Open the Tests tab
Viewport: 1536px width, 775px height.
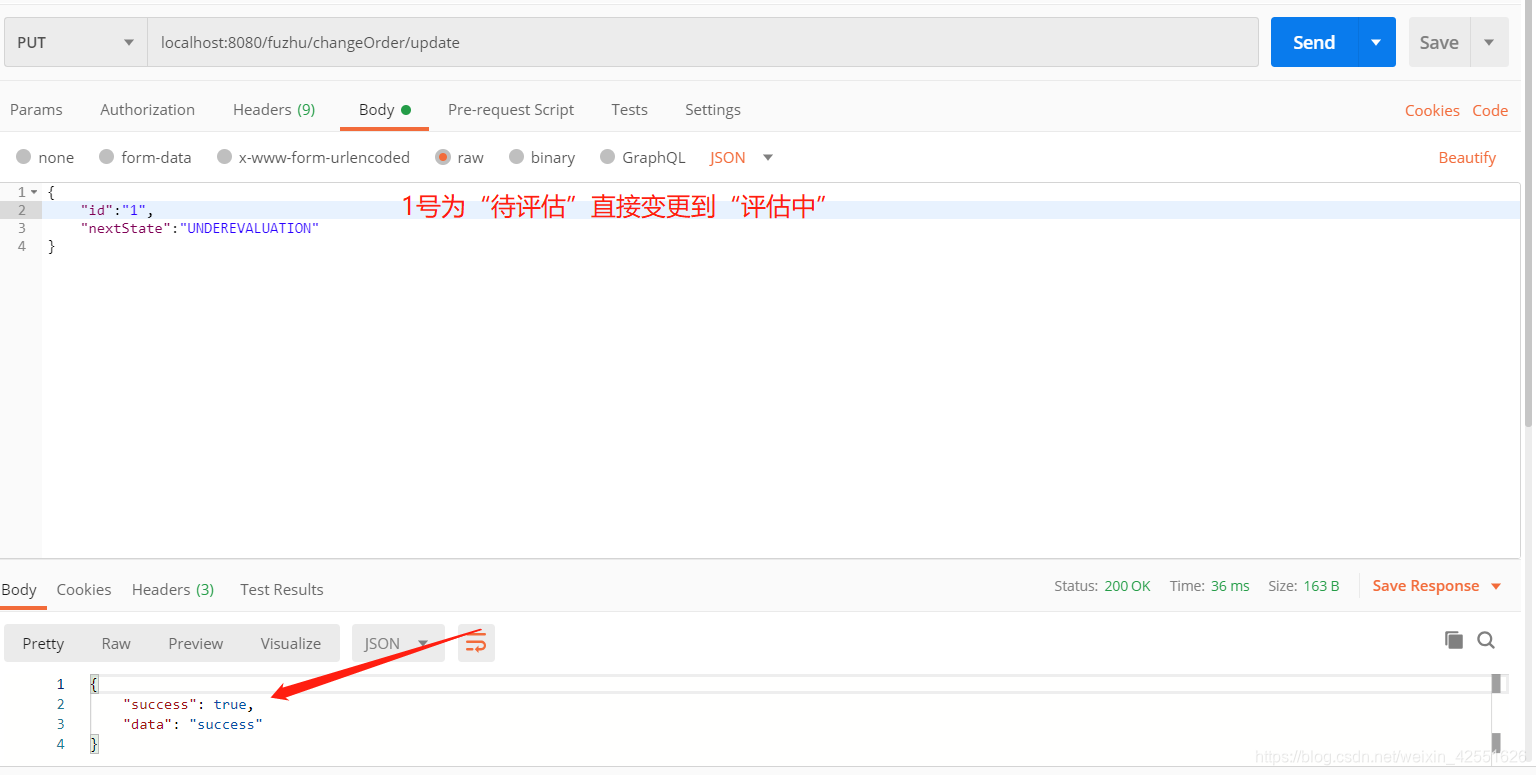(630, 109)
